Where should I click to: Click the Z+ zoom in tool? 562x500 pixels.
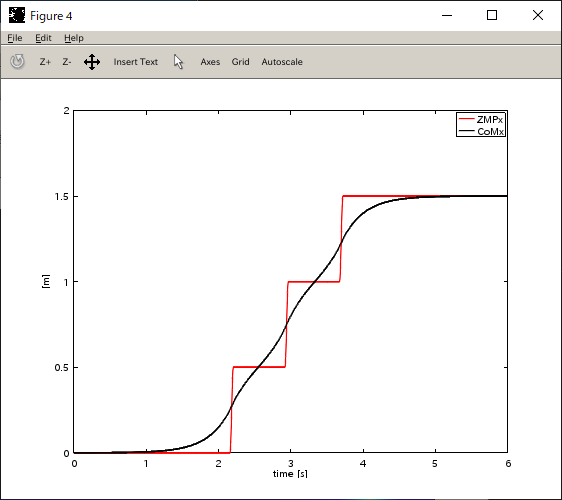pyautogui.click(x=45, y=62)
